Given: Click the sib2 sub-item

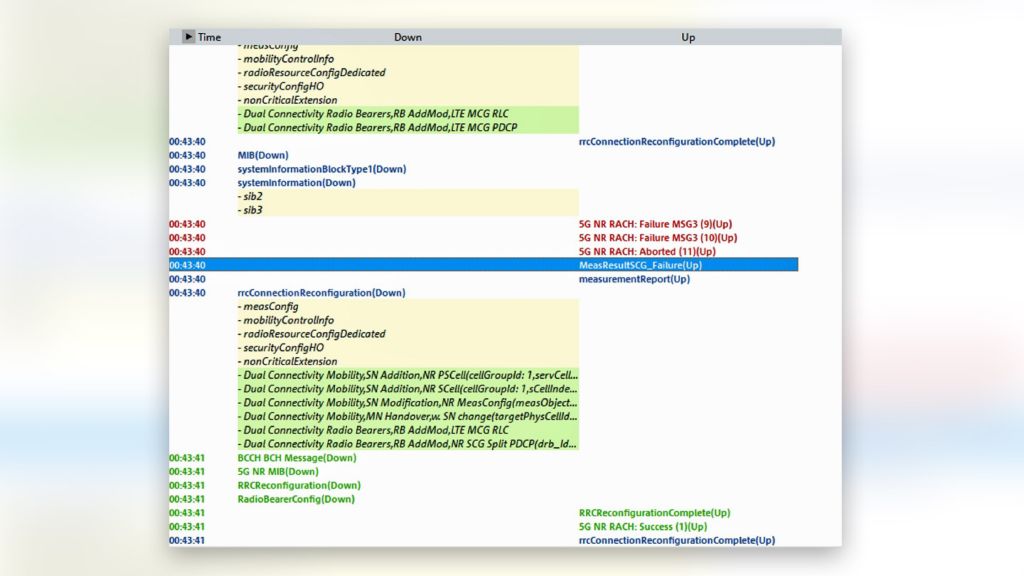Looking at the screenshot, I should click(252, 196).
